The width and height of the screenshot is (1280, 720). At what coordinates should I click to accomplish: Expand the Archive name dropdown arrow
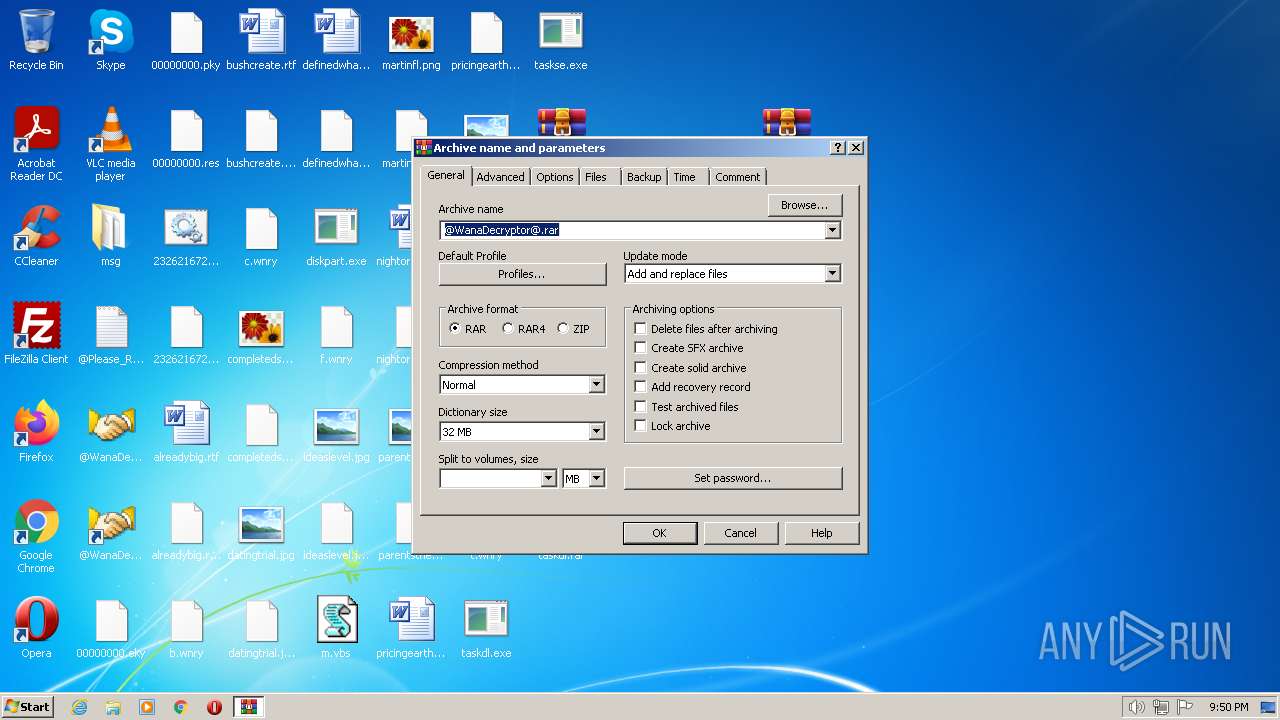(x=832, y=230)
